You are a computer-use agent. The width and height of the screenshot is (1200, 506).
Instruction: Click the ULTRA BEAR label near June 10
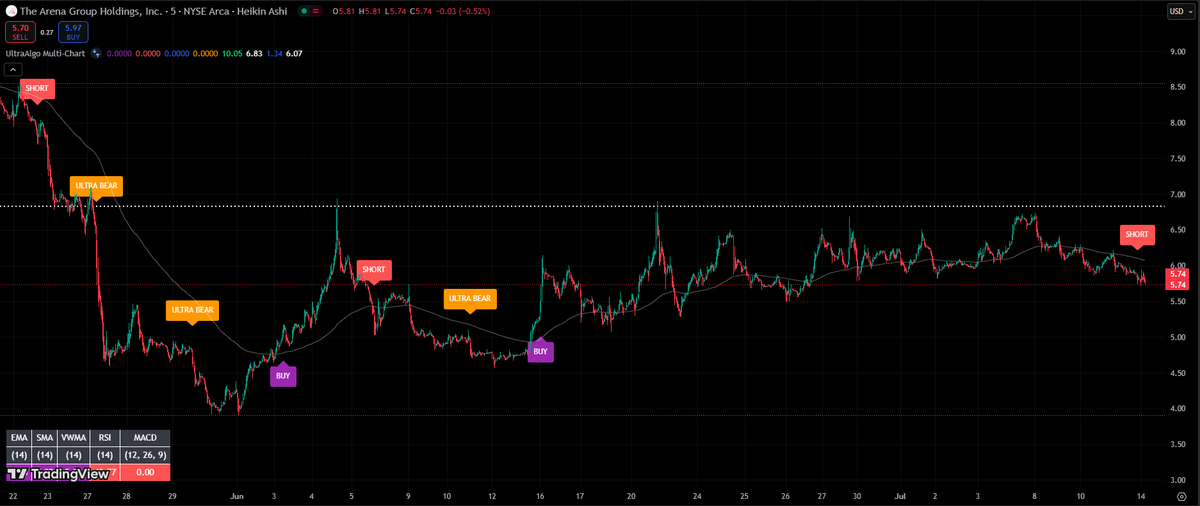point(470,298)
